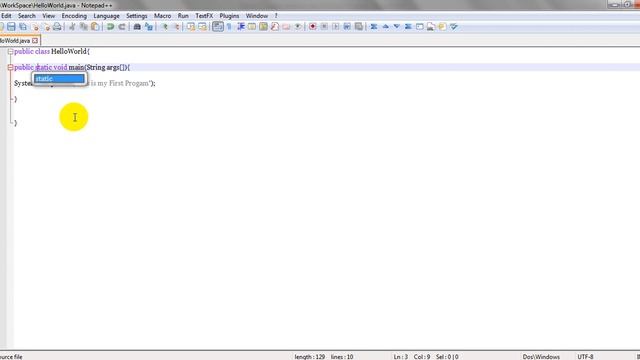Screen dimensions: 640x360
Task: Click the yellow round toolbar icon
Action: [x=442, y=27]
